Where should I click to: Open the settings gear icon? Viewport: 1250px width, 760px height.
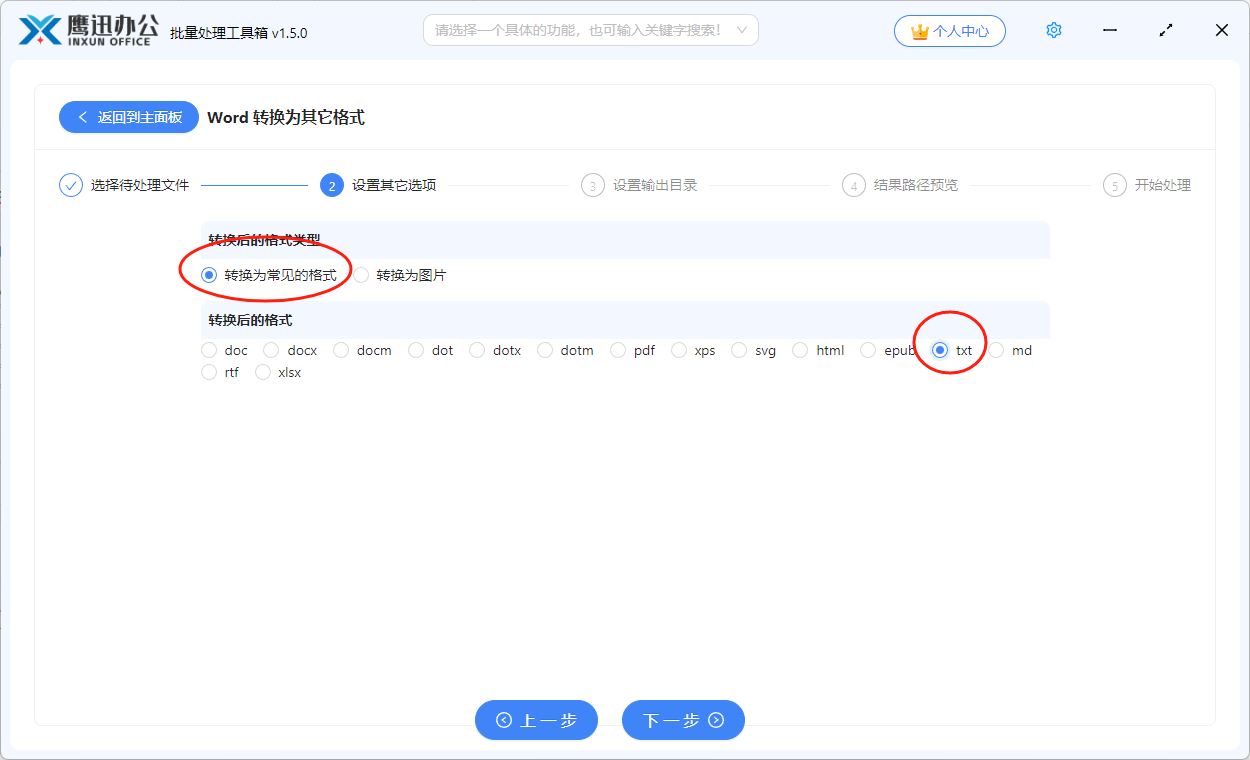[x=1053, y=30]
